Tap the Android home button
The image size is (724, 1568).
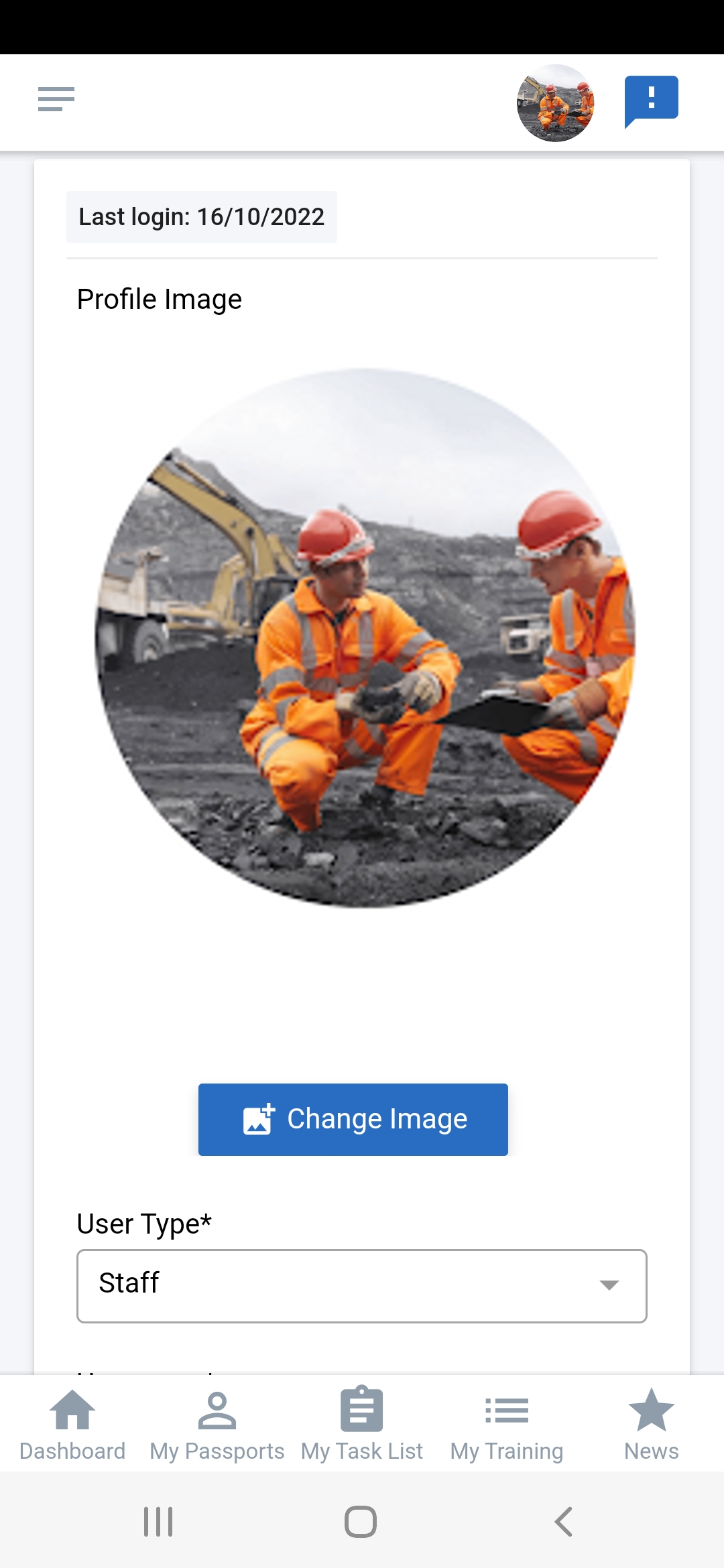[361, 1522]
